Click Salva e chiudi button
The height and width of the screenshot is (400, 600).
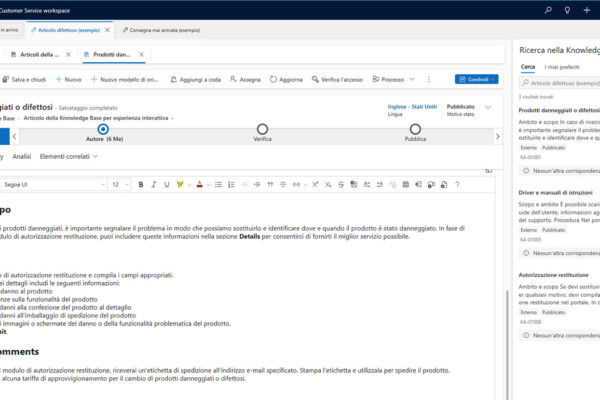click(x=24, y=79)
